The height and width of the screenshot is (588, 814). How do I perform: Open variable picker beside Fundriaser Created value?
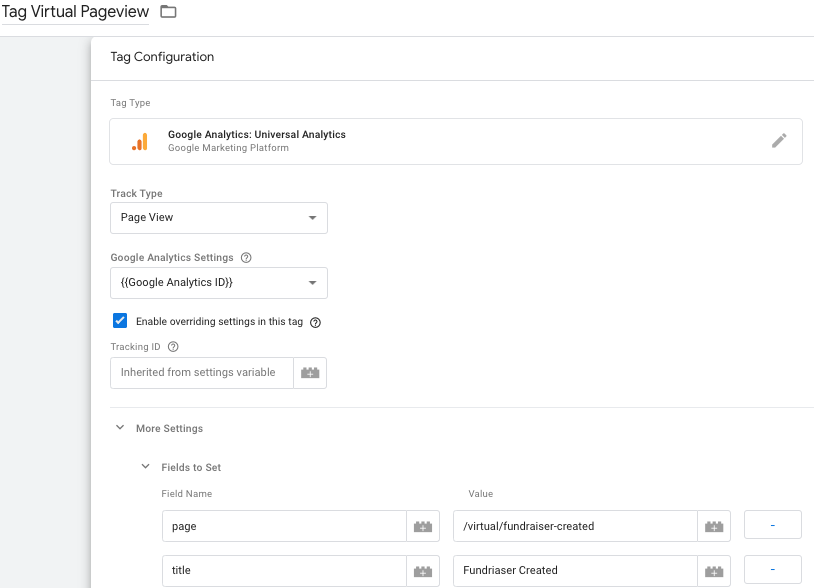coord(714,571)
